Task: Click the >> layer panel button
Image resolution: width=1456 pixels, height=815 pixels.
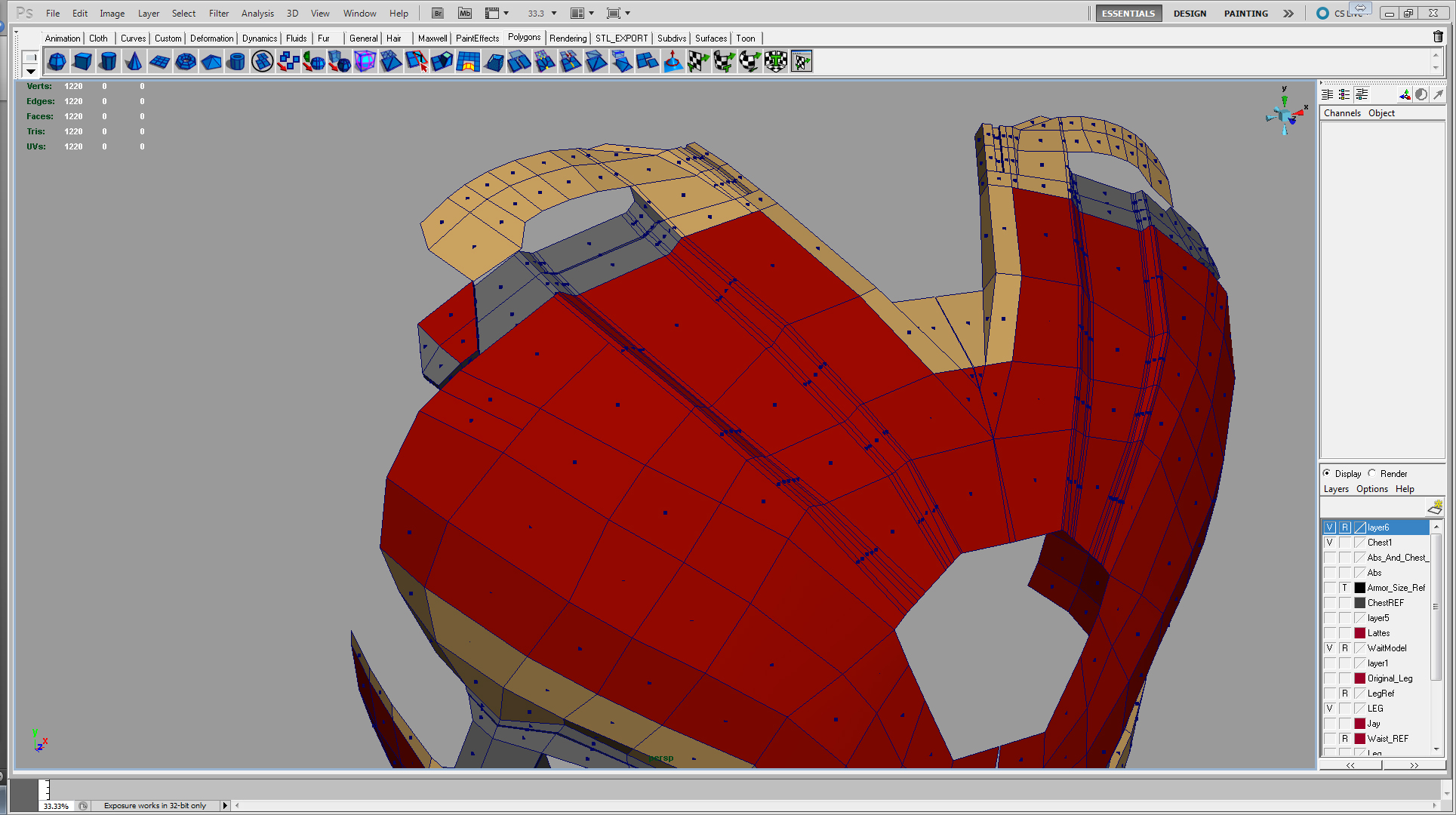Action: pyautogui.click(x=1414, y=764)
